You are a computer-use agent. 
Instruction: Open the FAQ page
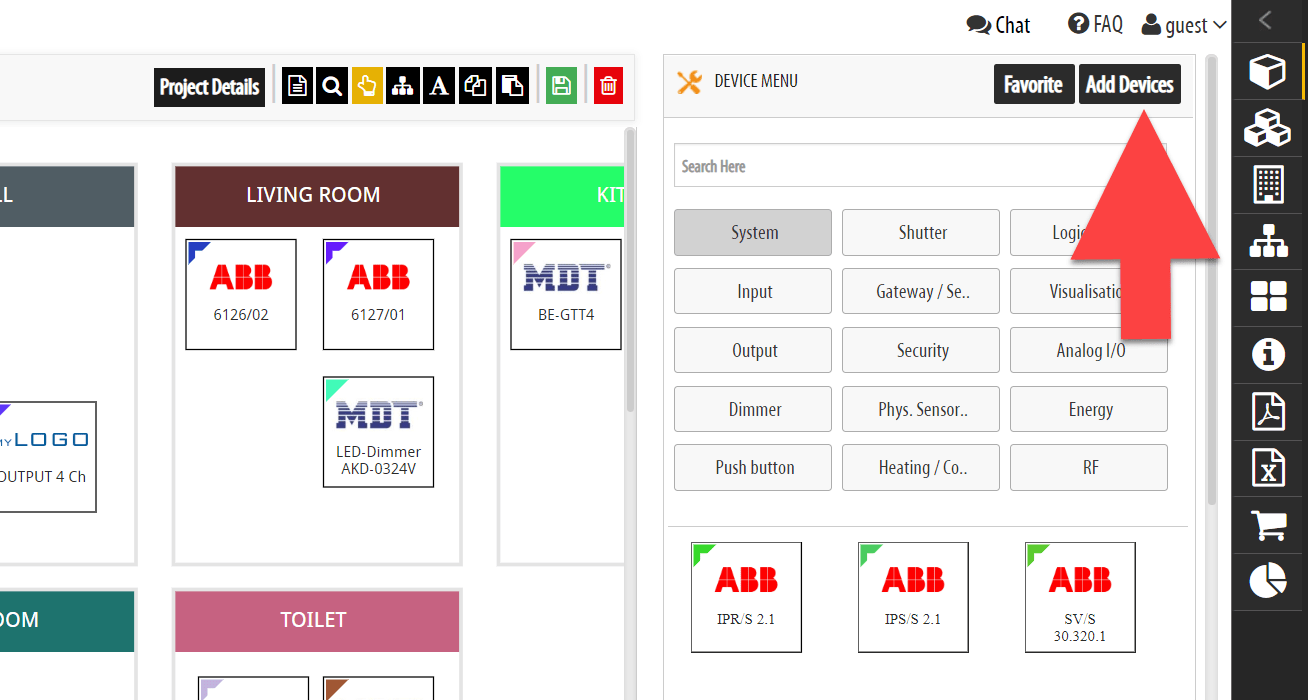click(x=1096, y=24)
